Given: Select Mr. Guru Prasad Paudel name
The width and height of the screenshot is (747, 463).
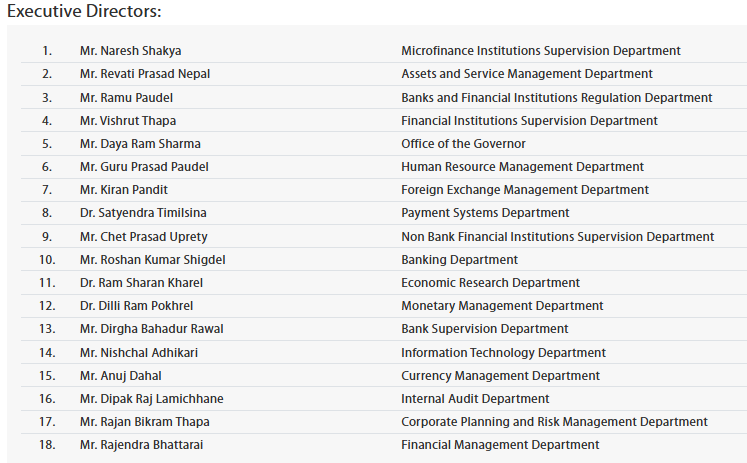Looking at the screenshot, I should (143, 167).
